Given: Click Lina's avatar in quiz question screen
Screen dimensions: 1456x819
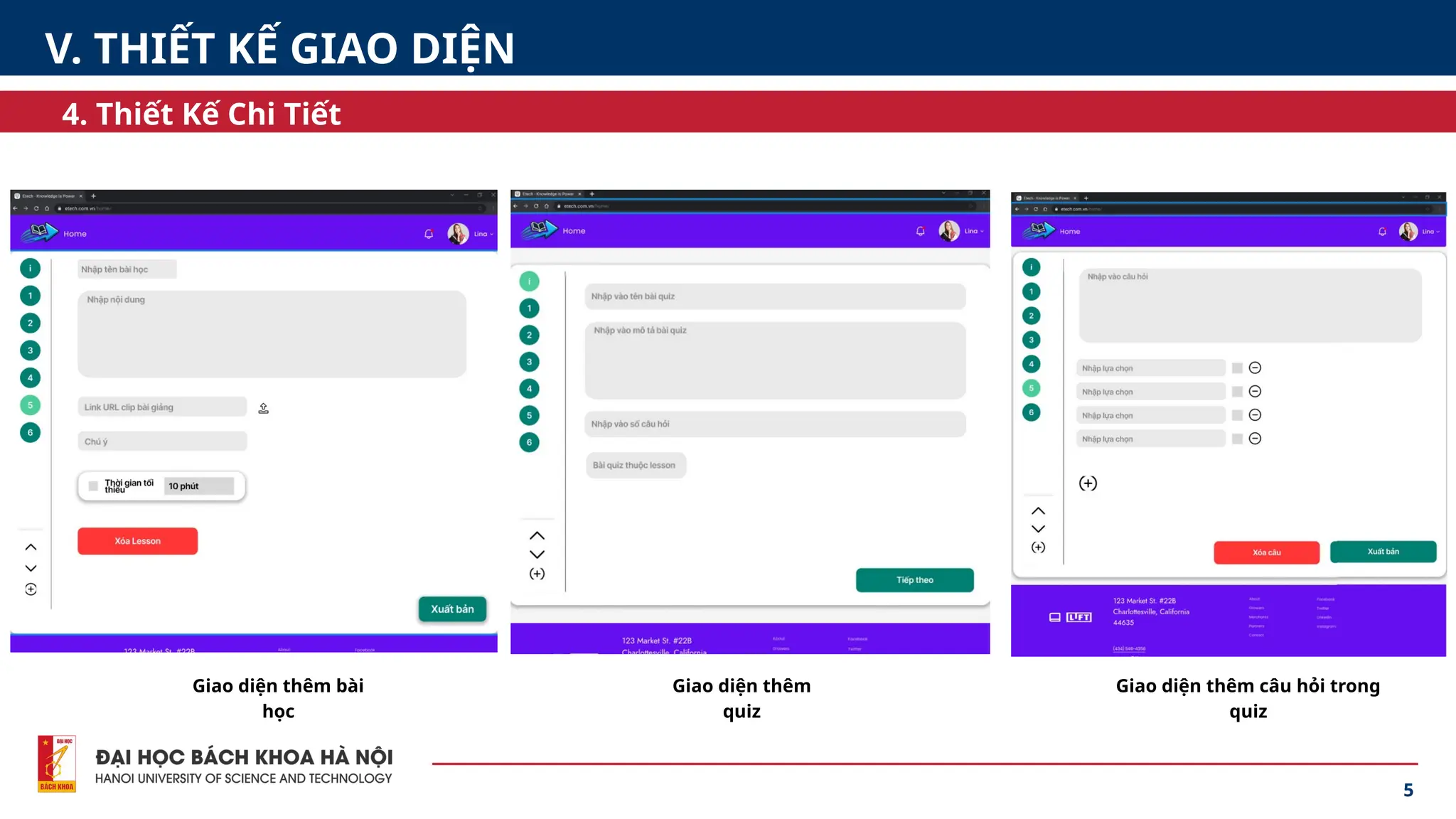Looking at the screenshot, I should [1408, 232].
